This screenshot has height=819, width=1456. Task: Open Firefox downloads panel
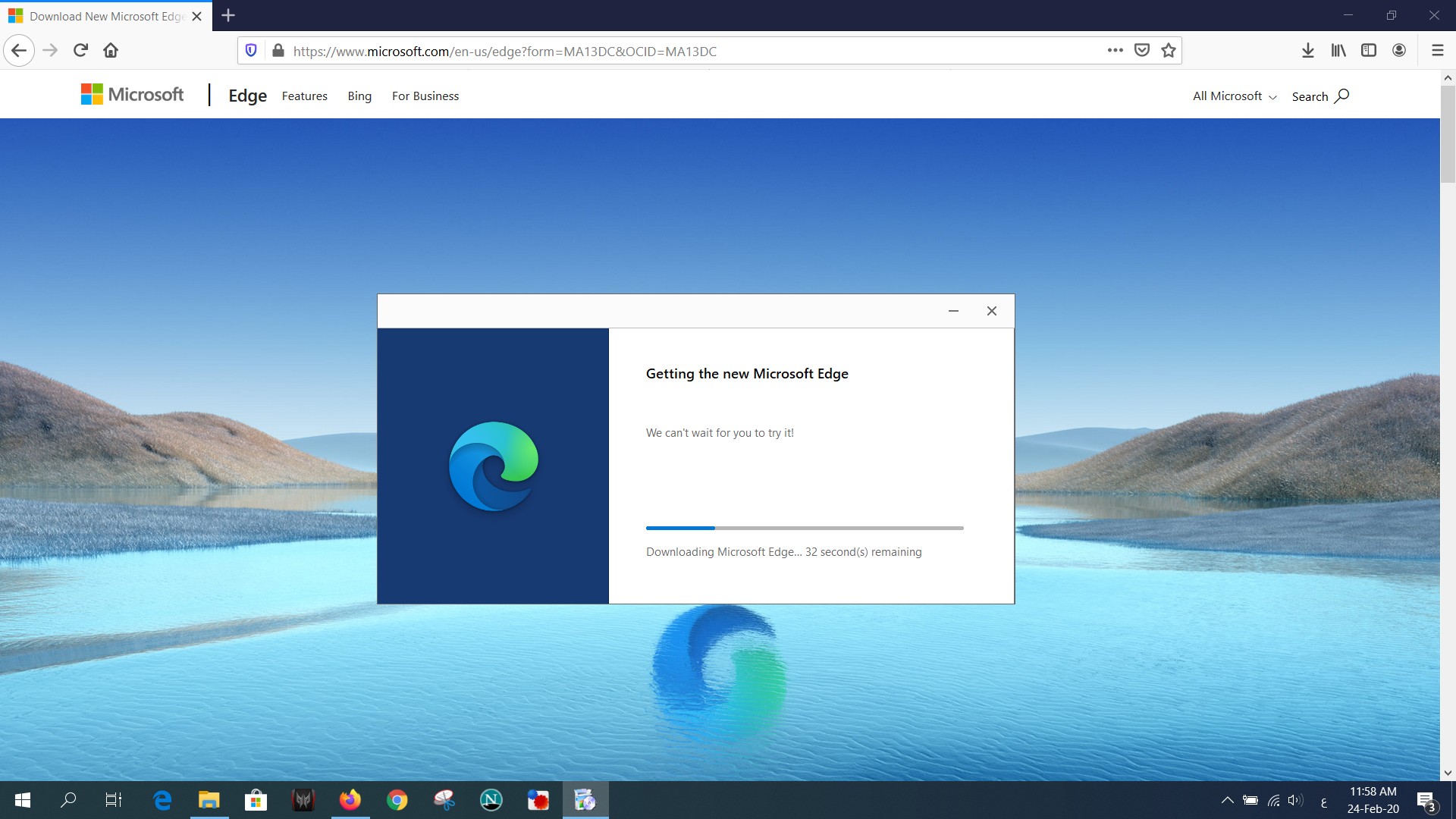[x=1308, y=51]
